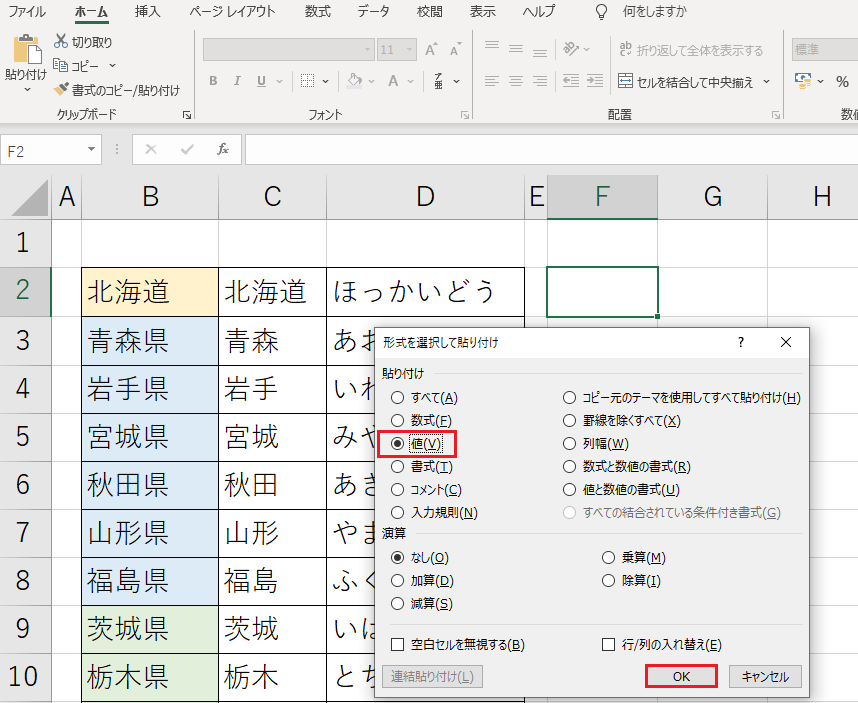Expand the Paste button dropdown arrow
This screenshot has height=703, width=858.
[x=26, y=89]
